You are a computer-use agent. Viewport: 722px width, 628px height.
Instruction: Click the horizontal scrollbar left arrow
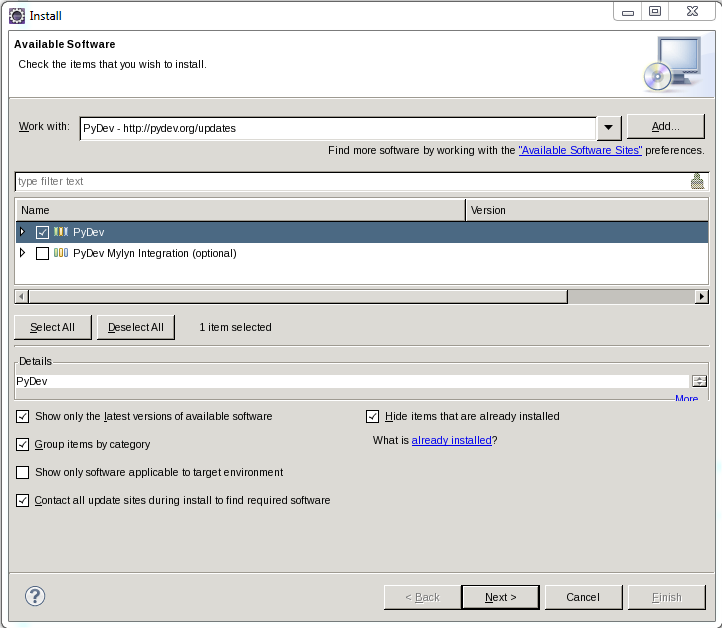pyautogui.click(x=22, y=297)
